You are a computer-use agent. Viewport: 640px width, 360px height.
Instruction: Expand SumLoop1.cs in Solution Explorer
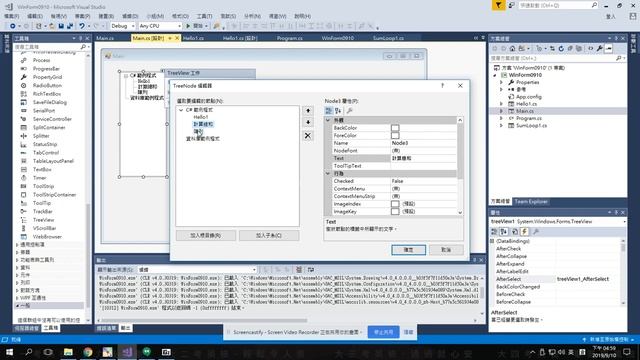tap(502, 125)
